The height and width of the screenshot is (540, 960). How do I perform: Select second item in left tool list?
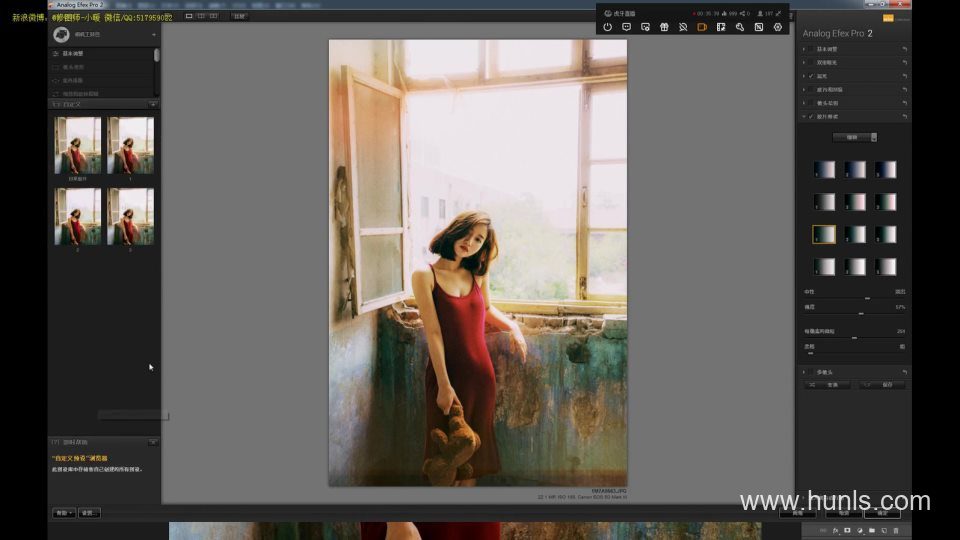click(x=101, y=67)
